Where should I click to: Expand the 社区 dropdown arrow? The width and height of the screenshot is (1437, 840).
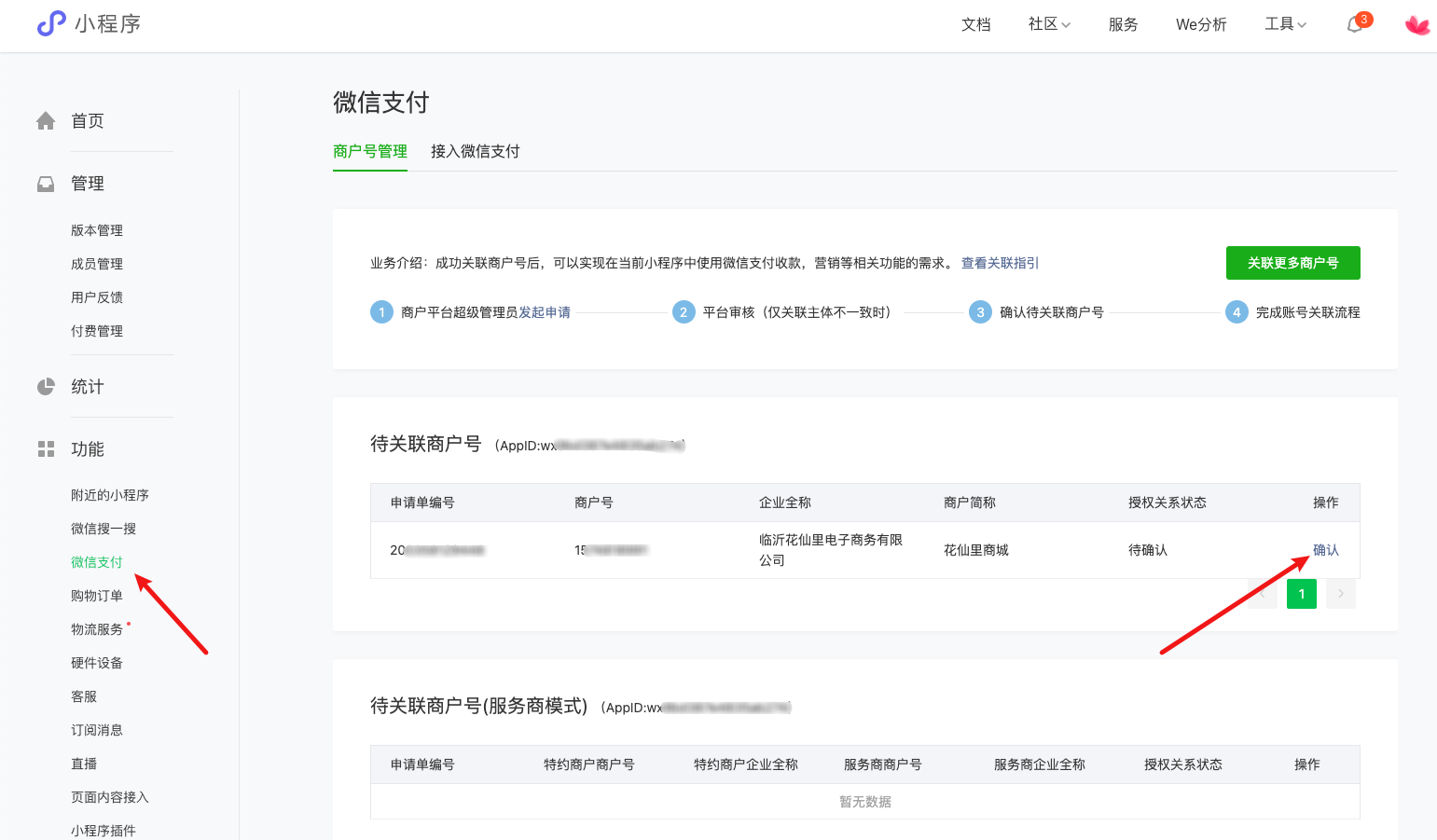tap(1066, 25)
